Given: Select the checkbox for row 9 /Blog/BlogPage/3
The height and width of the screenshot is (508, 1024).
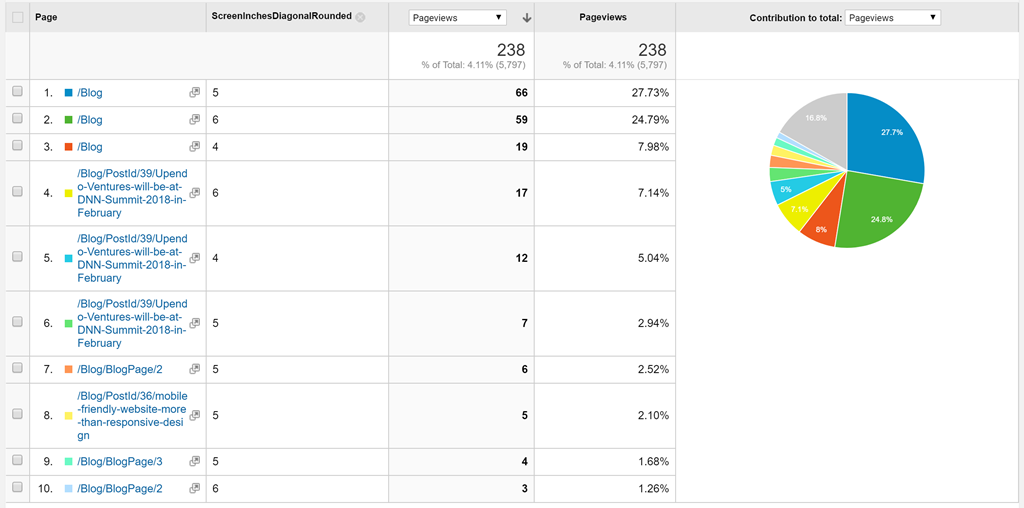Looking at the screenshot, I should pyautogui.click(x=18, y=460).
